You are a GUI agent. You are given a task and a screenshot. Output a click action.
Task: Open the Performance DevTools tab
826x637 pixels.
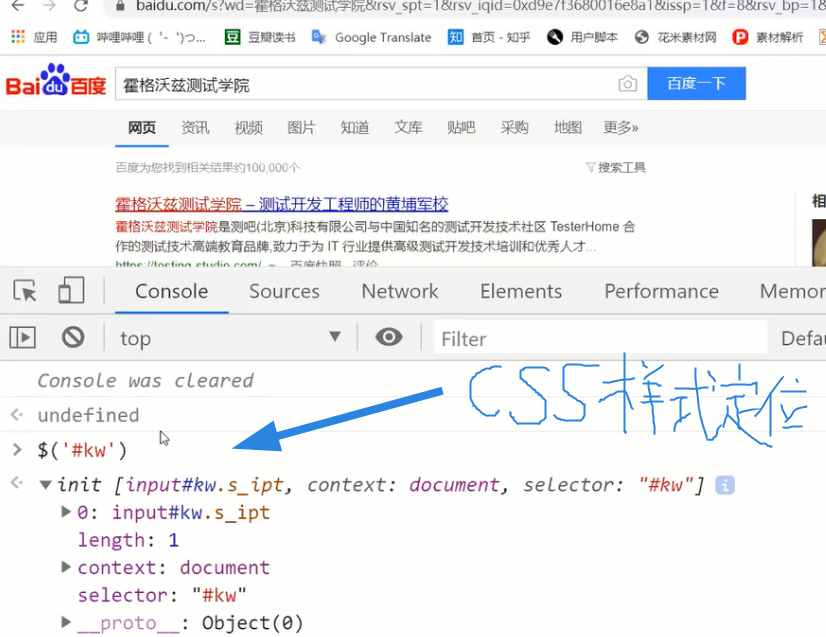[662, 291]
